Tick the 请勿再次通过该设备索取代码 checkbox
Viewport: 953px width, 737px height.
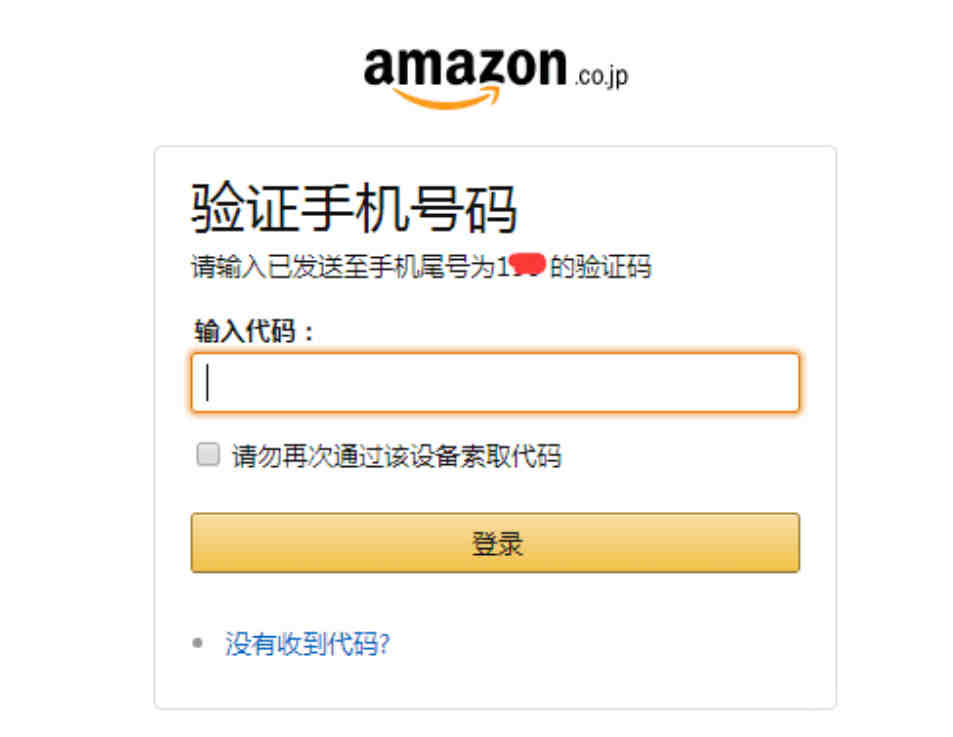(208, 454)
